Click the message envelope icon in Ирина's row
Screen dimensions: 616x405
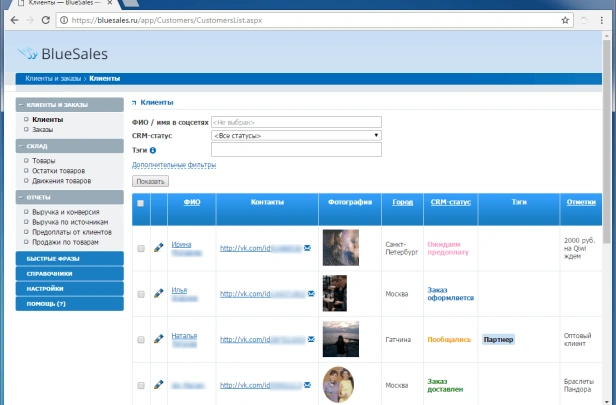coord(308,248)
